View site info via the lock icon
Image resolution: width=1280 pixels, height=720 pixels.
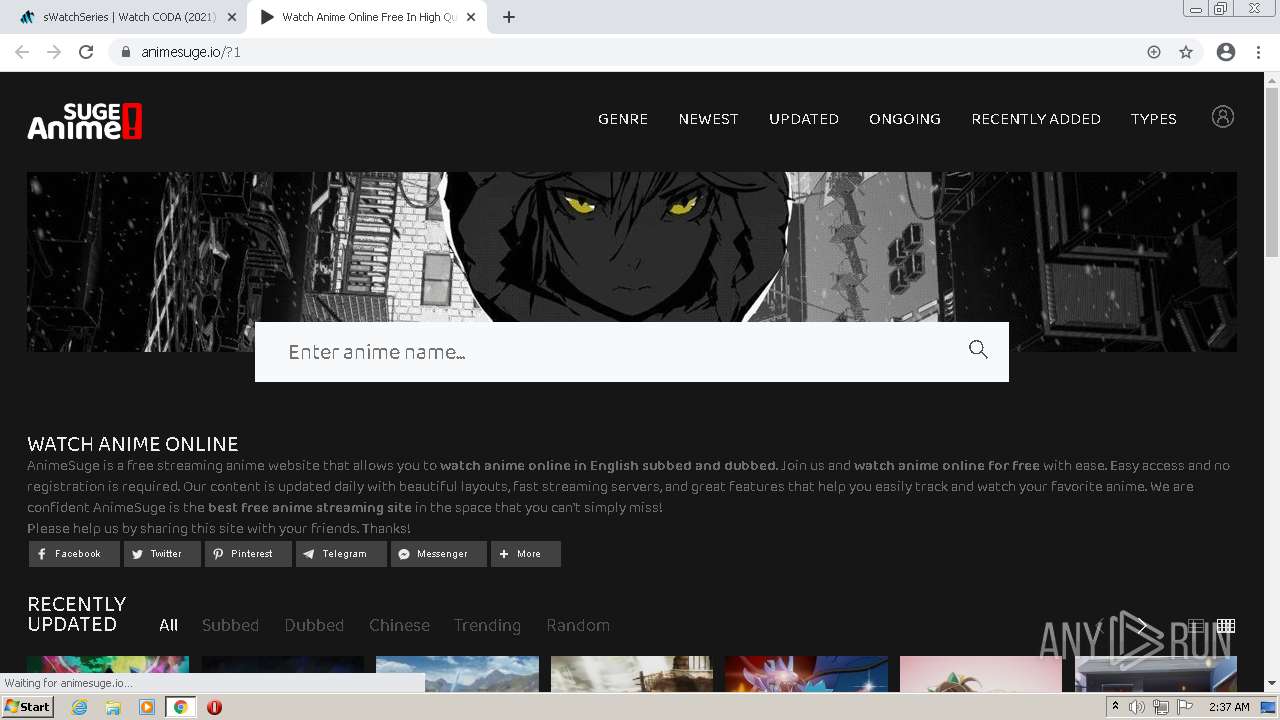click(x=126, y=52)
